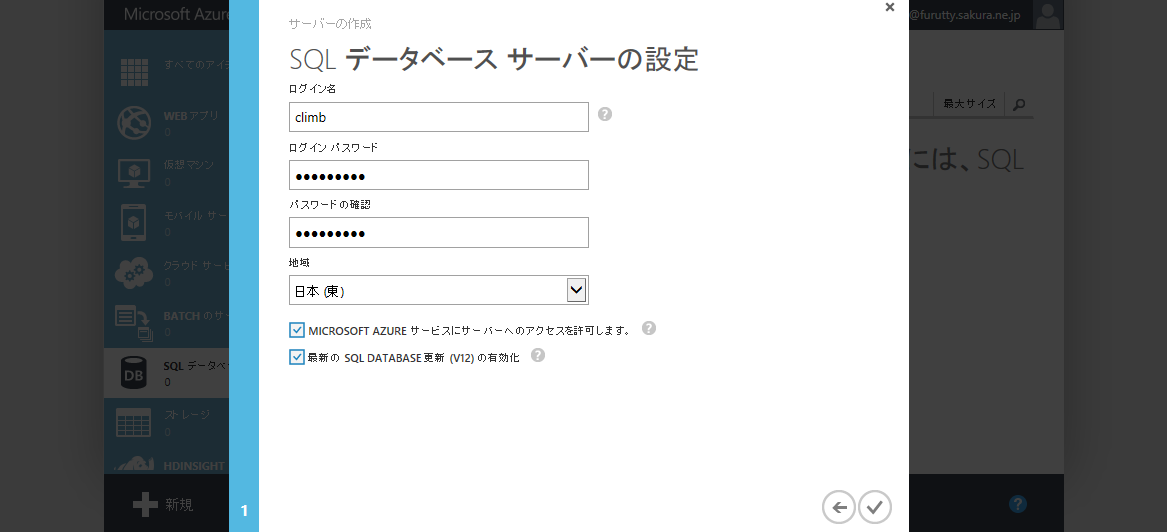
Task: Click the back arrow button in the wizard
Action: click(x=839, y=507)
